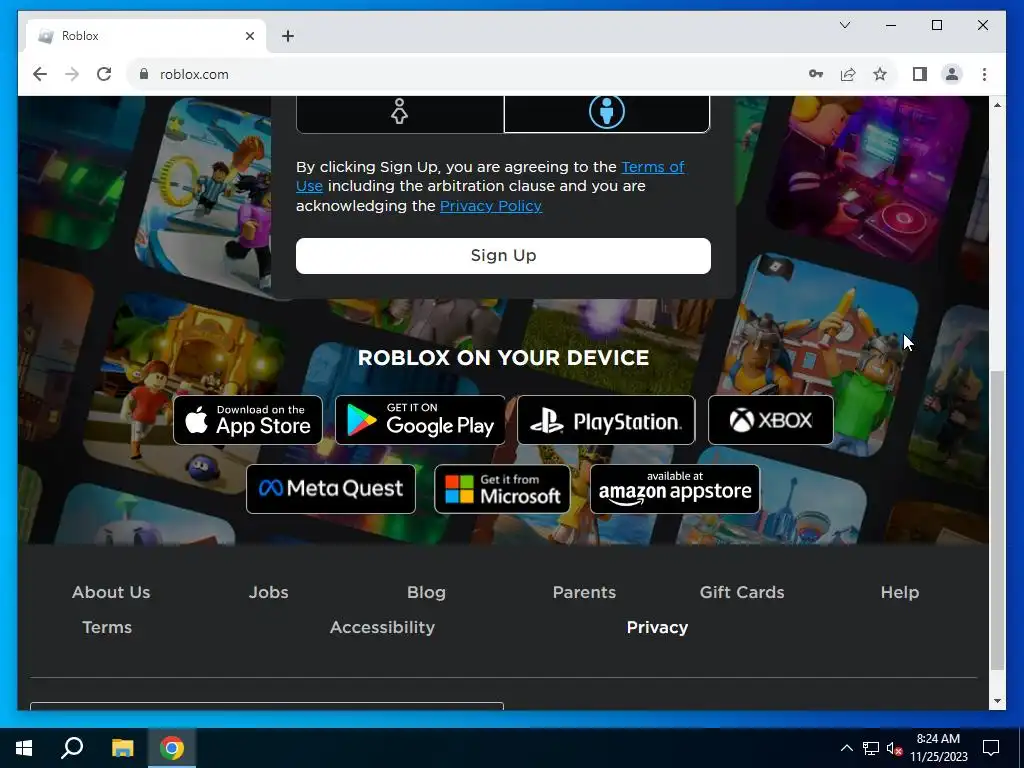1024x768 pixels.
Task: Select the Roblox browser tab
Action: coord(146,36)
